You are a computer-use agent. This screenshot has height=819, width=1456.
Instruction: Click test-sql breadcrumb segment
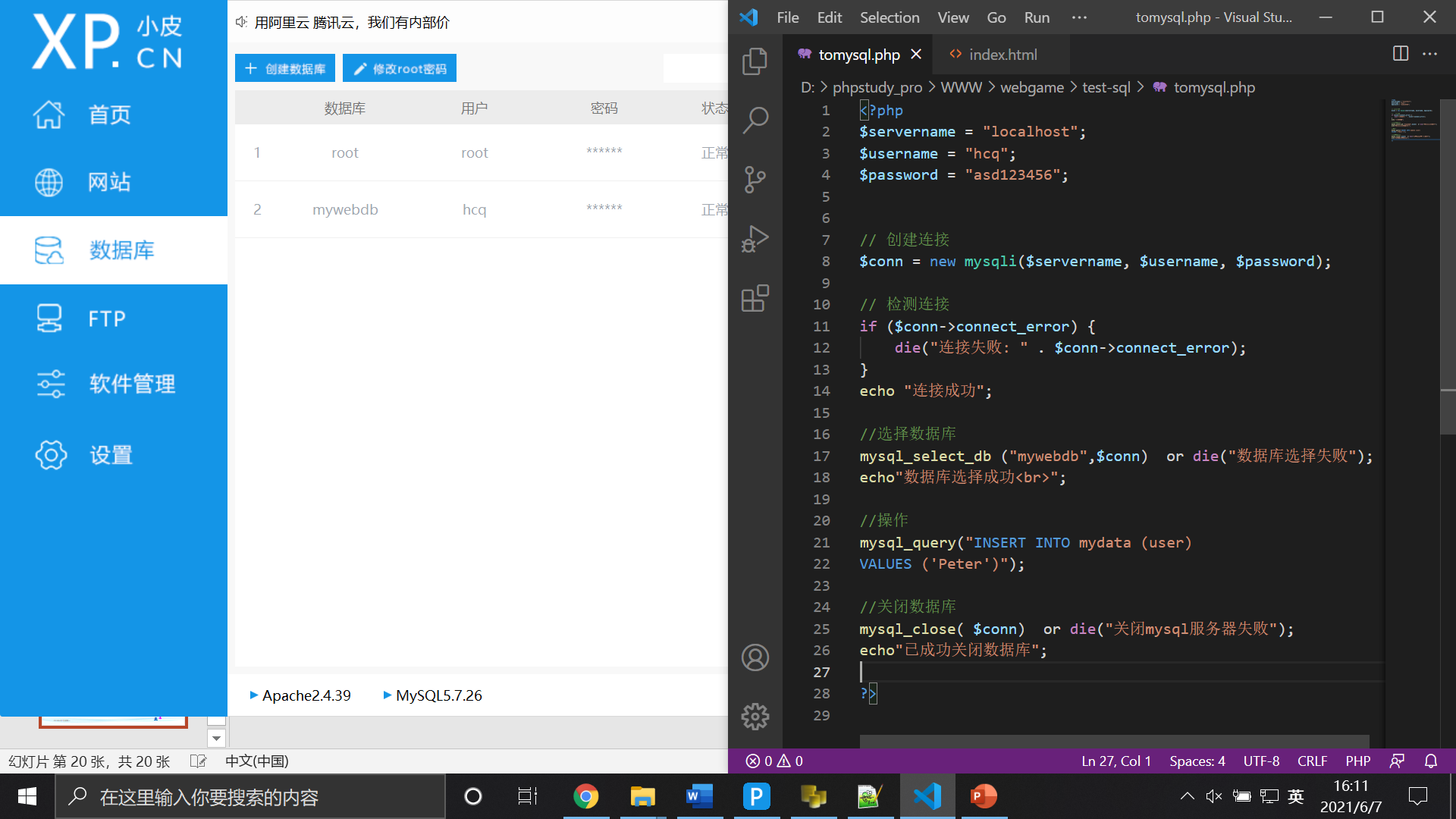point(1106,87)
